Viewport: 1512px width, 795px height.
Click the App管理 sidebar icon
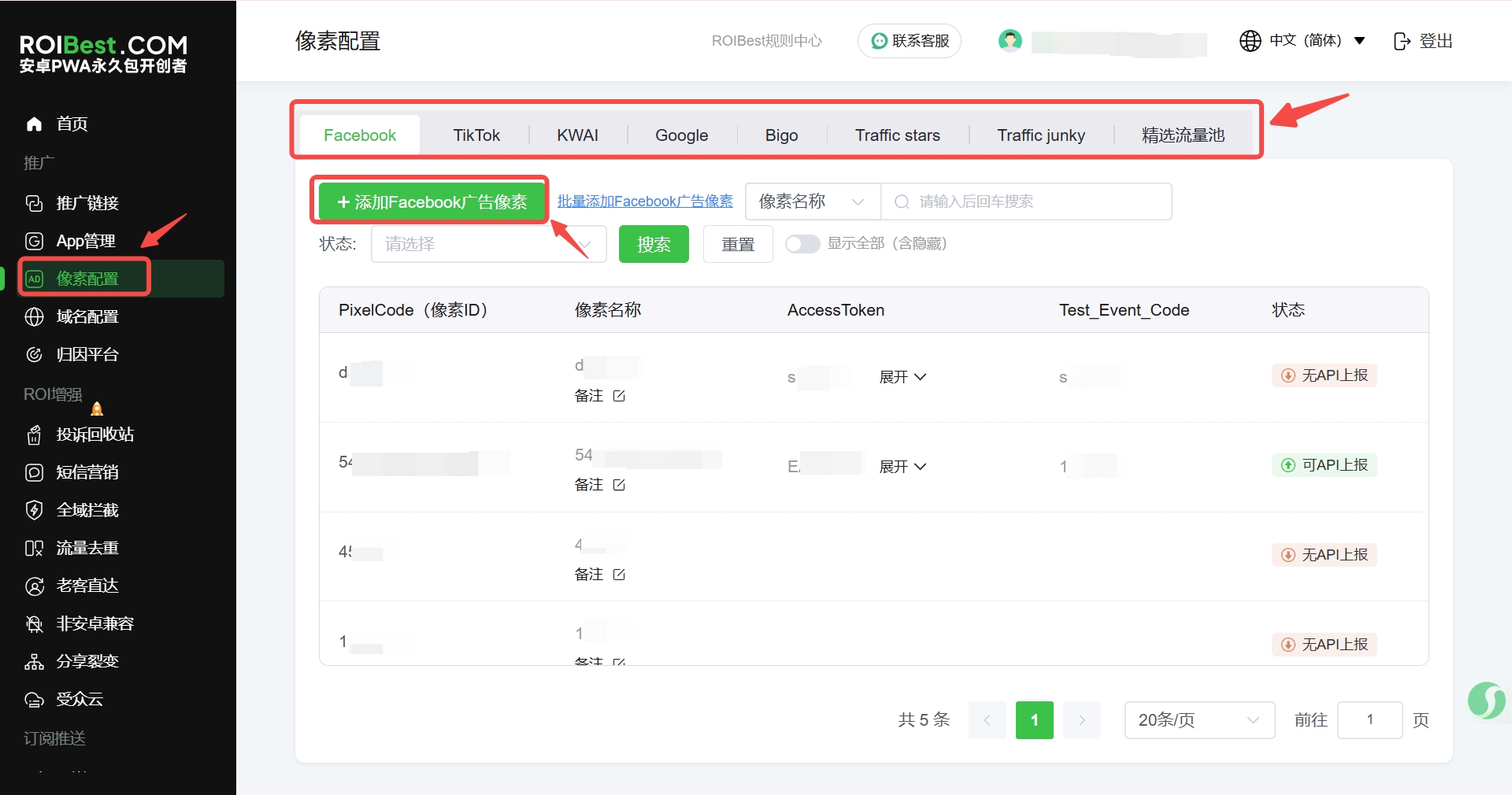point(34,241)
